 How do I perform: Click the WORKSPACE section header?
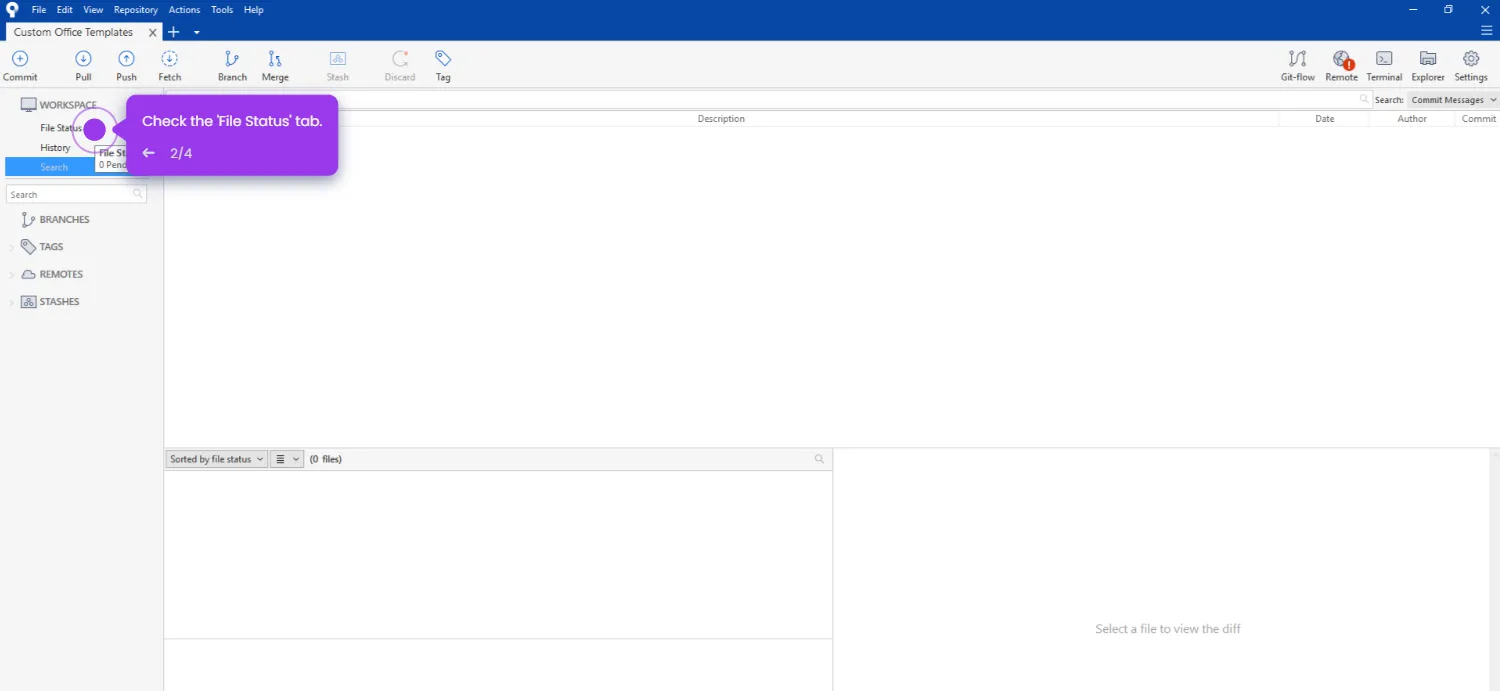(59, 105)
